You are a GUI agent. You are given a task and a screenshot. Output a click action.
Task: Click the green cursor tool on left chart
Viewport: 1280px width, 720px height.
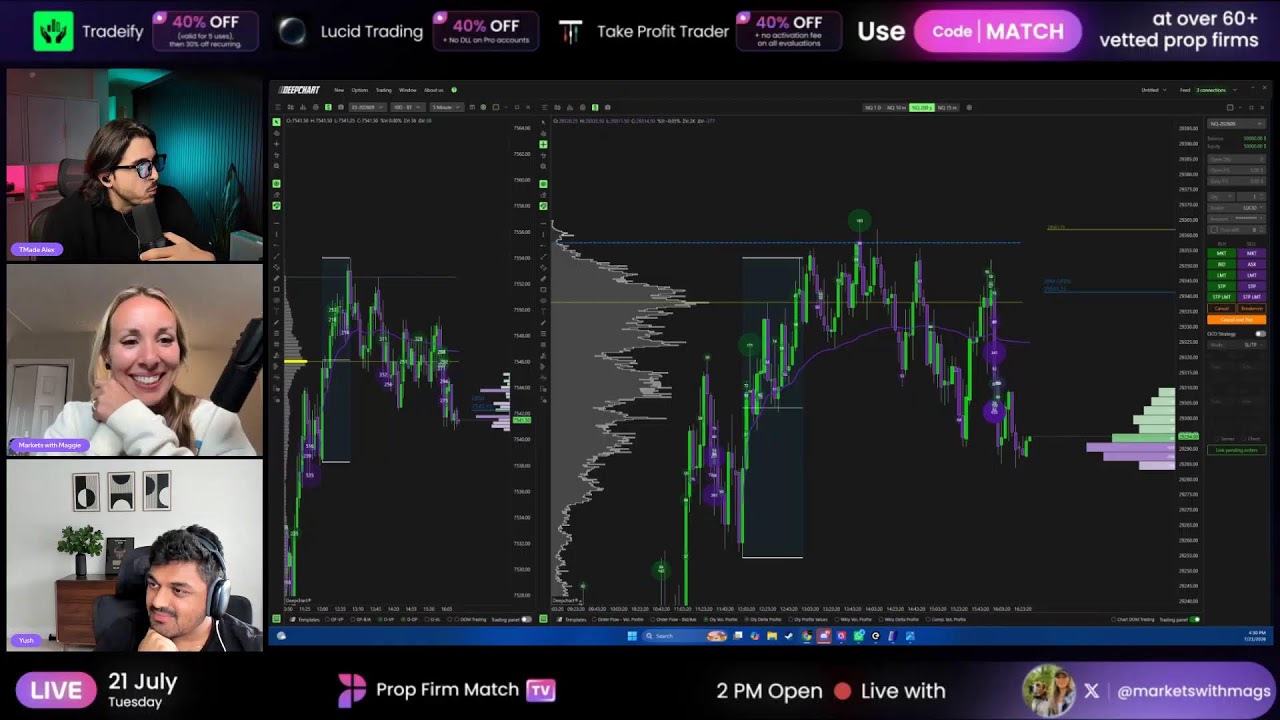(x=277, y=122)
